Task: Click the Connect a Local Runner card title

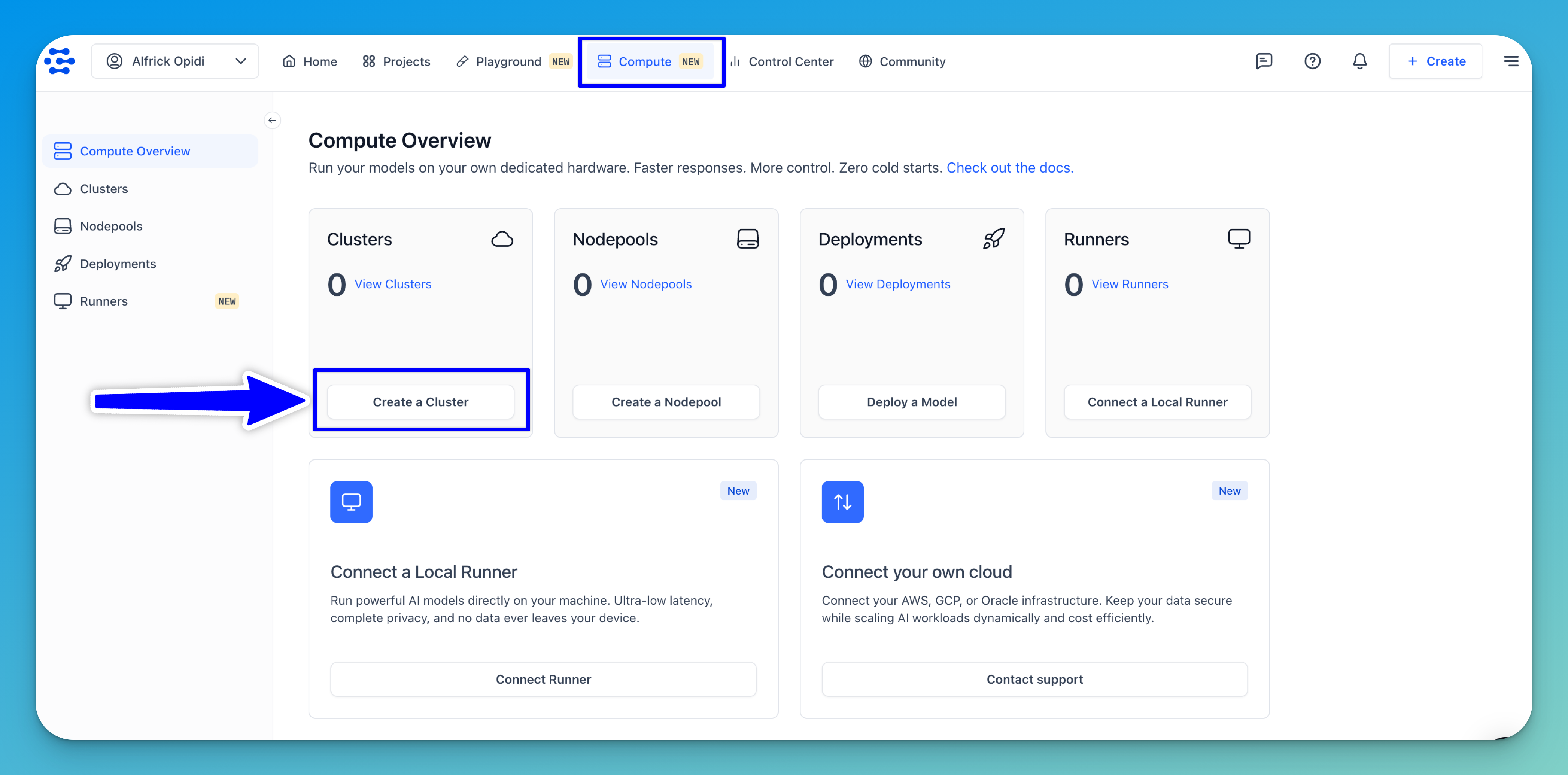Action: click(424, 572)
